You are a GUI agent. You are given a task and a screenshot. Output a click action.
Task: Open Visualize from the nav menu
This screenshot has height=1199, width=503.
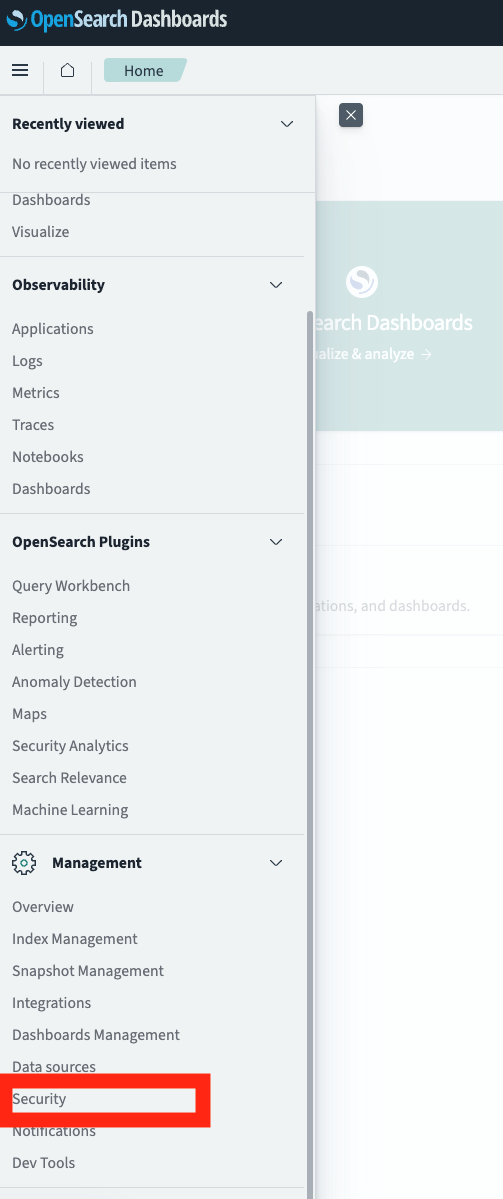click(41, 232)
